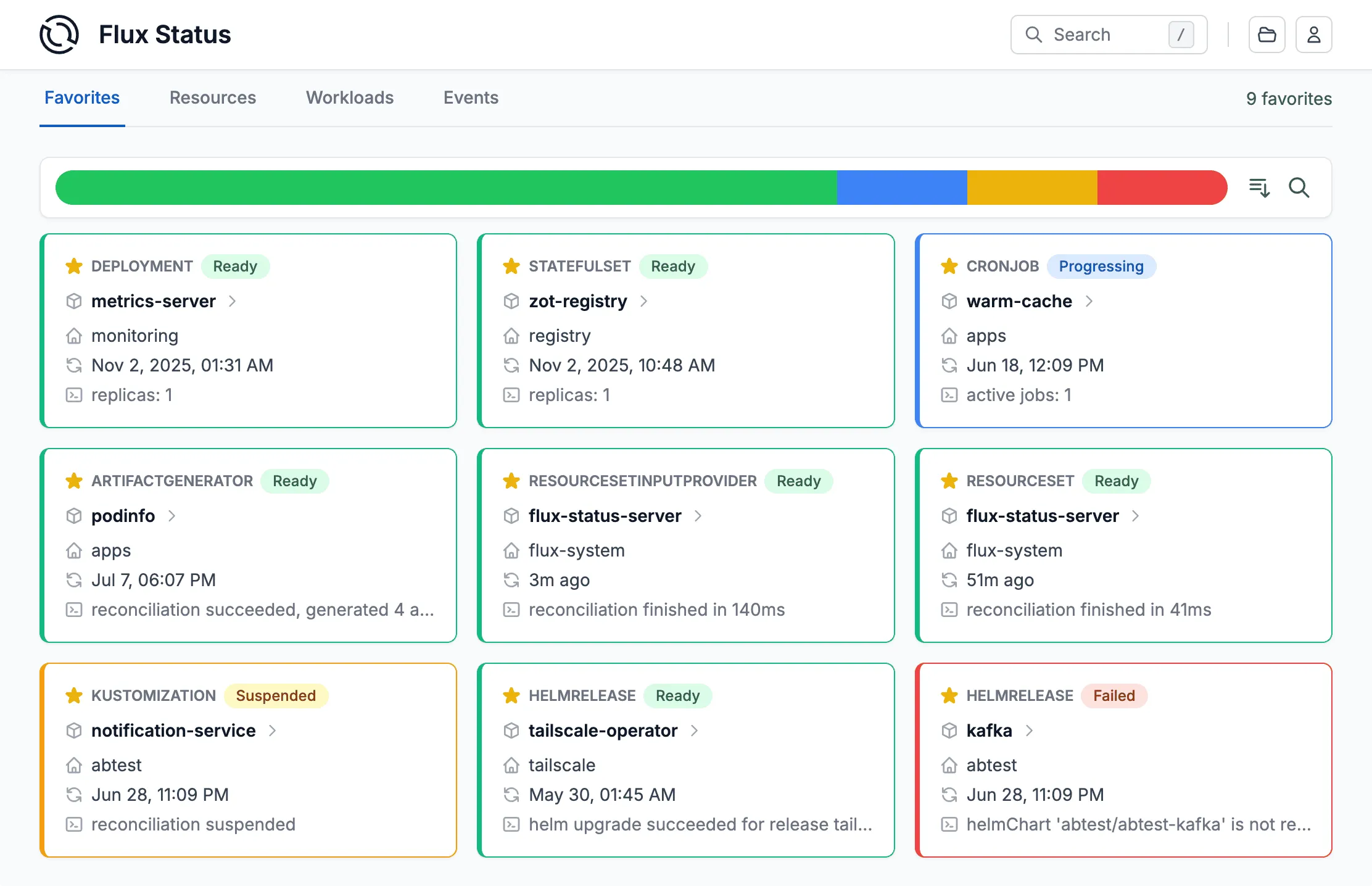The width and height of the screenshot is (1372, 886).
Task: Click the cube icon beside podinfo
Action: pyautogui.click(x=74, y=516)
